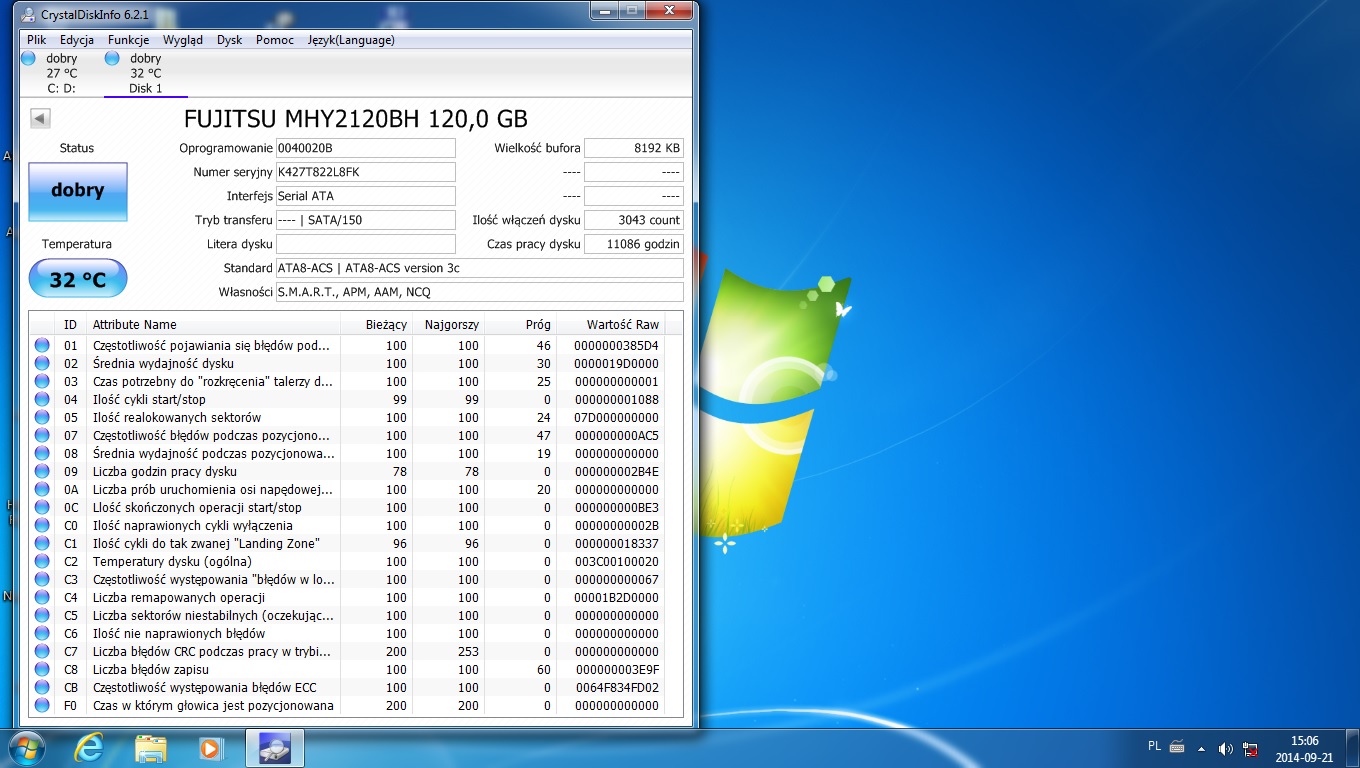Click the status orb for attribute F0

tap(42, 705)
